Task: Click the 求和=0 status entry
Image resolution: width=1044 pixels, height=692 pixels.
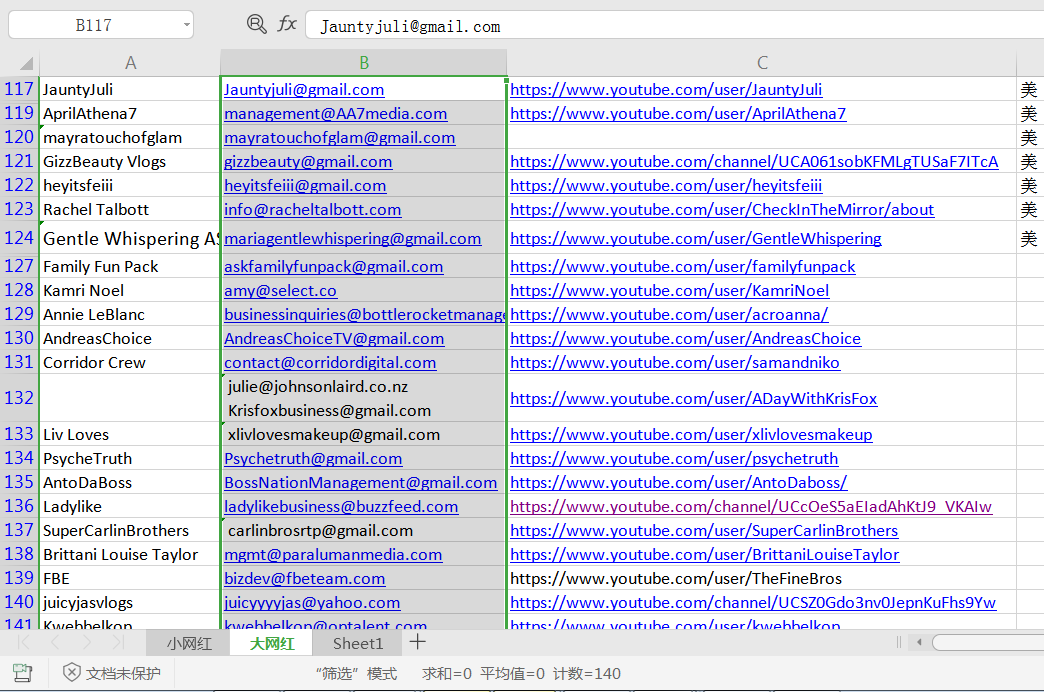Action: pyautogui.click(x=447, y=673)
